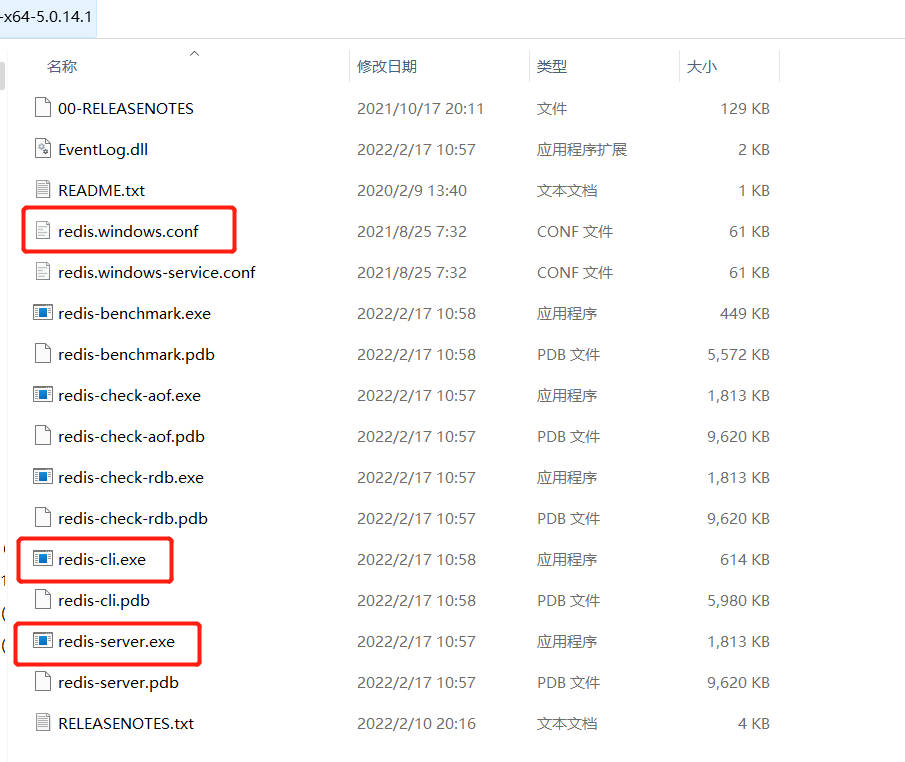Select the redis.windows.conf file icon
905x762 pixels.
[43, 230]
